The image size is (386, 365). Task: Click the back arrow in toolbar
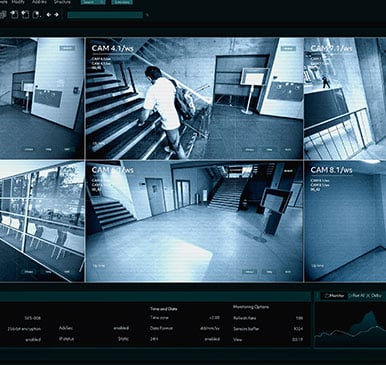pos(49,14)
